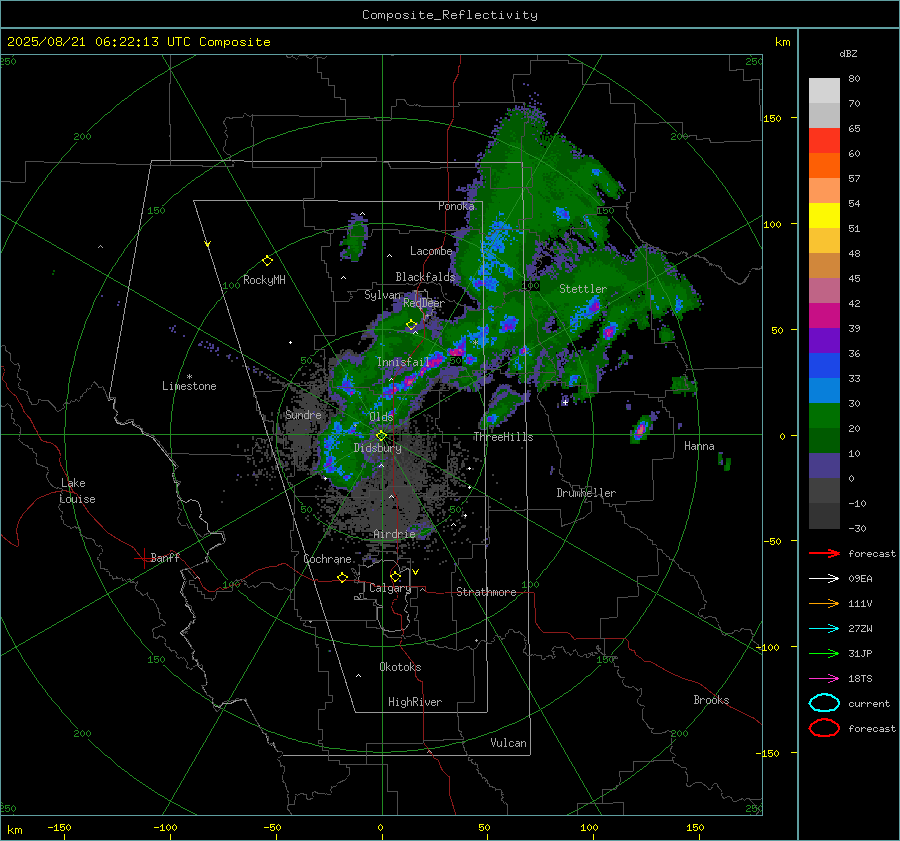Image resolution: width=900 pixels, height=841 pixels.
Task: Select the cyan 27ZW arrow icon
Action: point(824,629)
